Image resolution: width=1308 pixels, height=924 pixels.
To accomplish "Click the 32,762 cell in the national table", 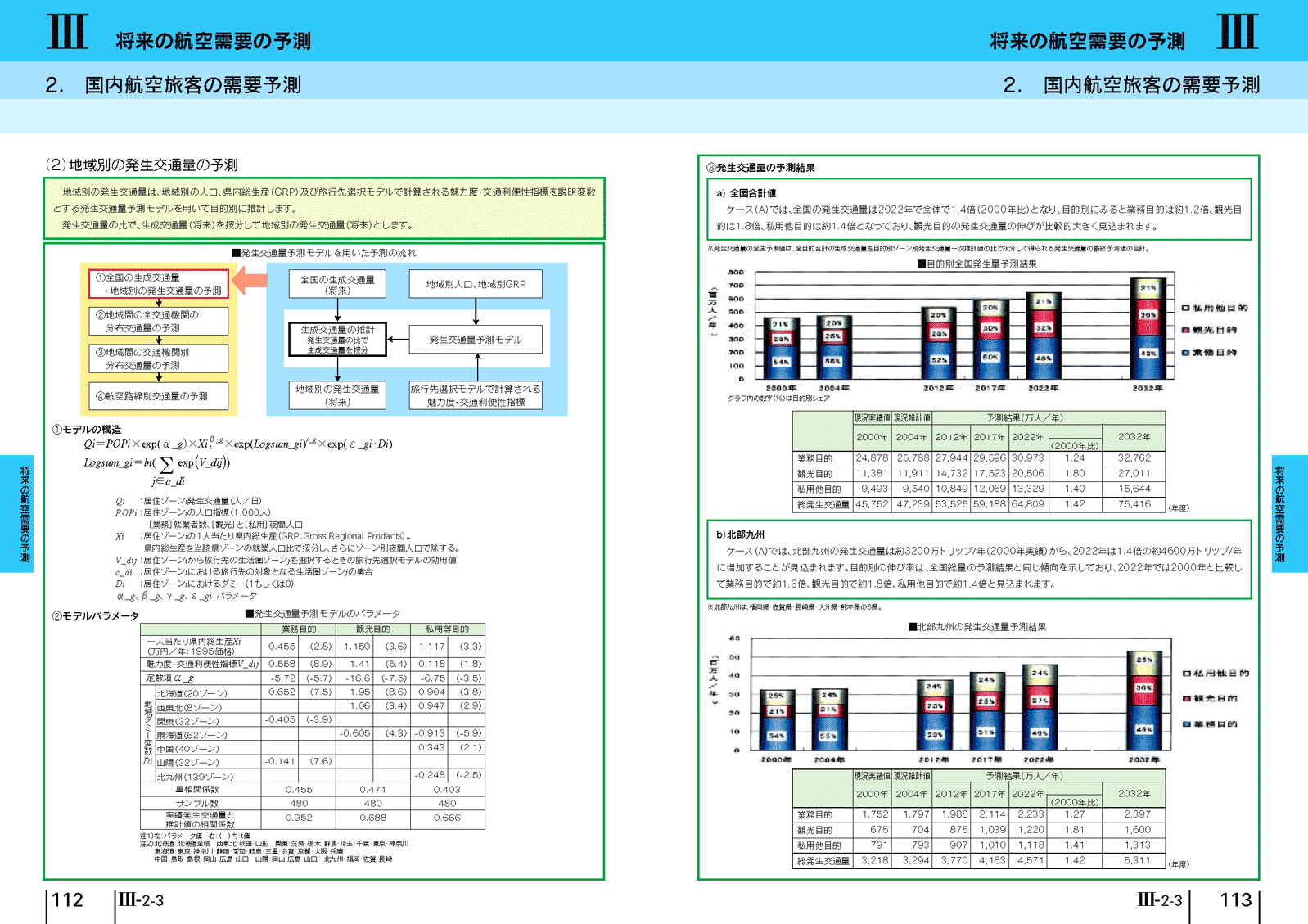I will click(x=1134, y=458).
